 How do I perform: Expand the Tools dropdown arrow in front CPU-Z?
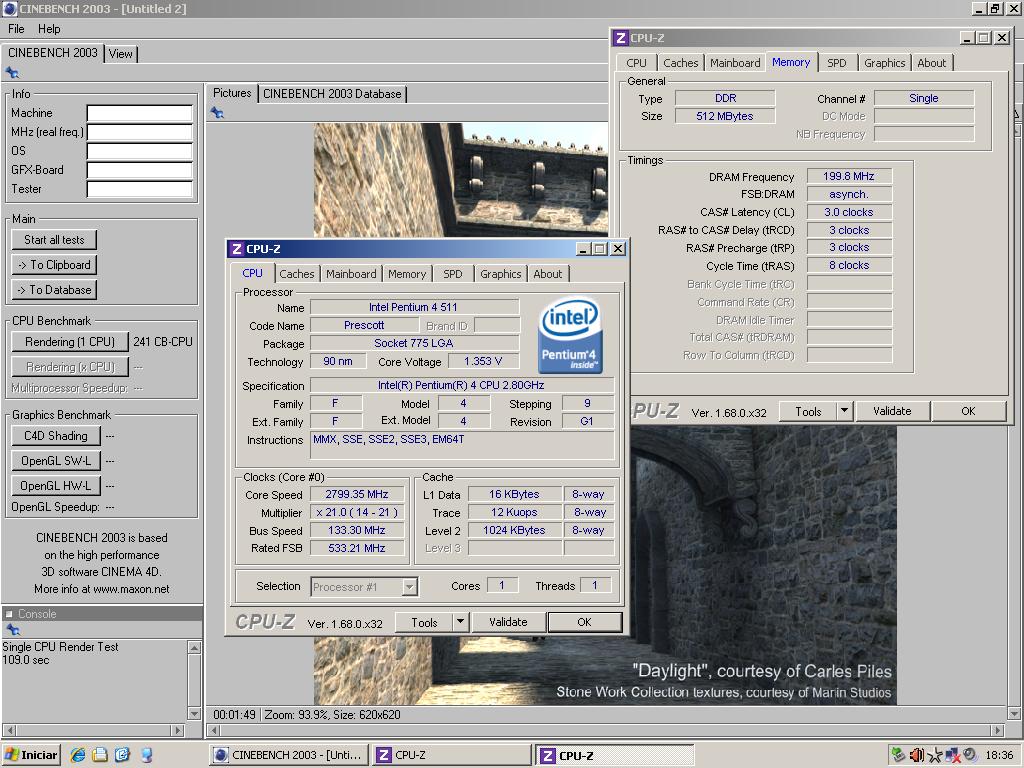coord(460,622)
